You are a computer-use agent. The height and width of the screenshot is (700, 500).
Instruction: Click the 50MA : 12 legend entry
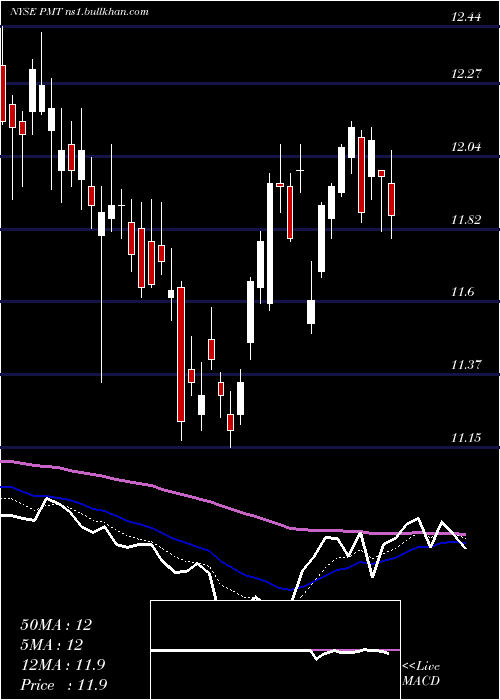56,625
